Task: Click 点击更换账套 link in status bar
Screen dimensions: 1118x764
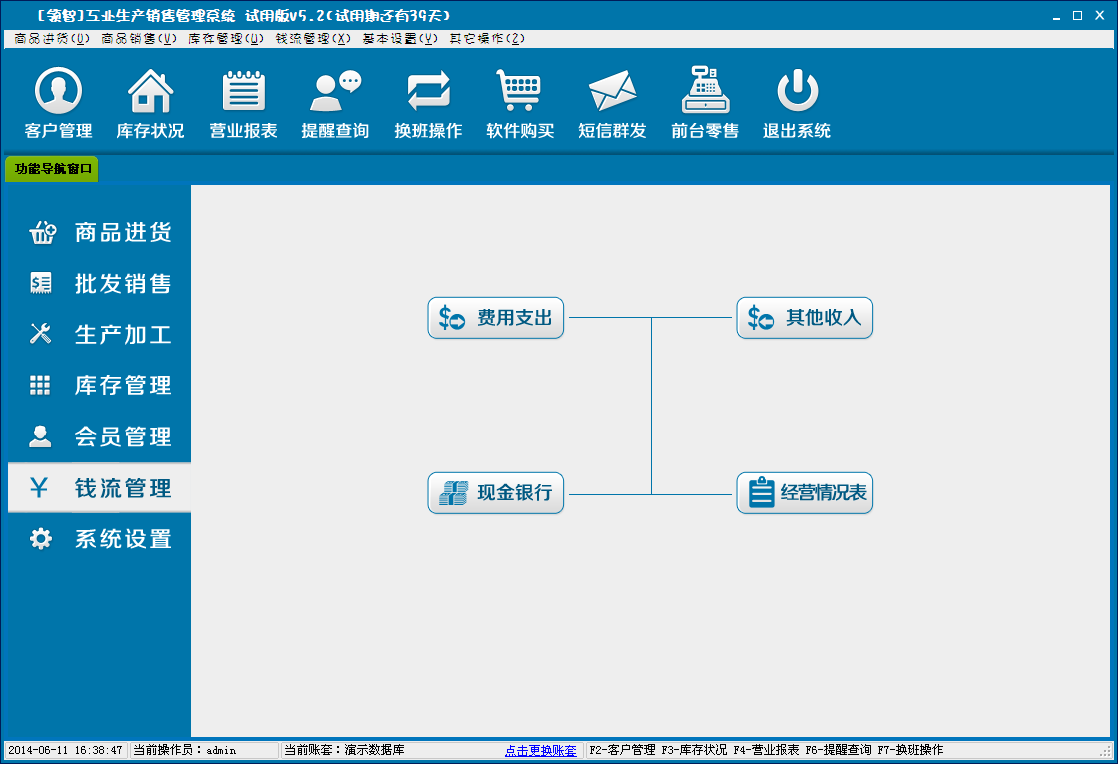Action: [540, 750]
